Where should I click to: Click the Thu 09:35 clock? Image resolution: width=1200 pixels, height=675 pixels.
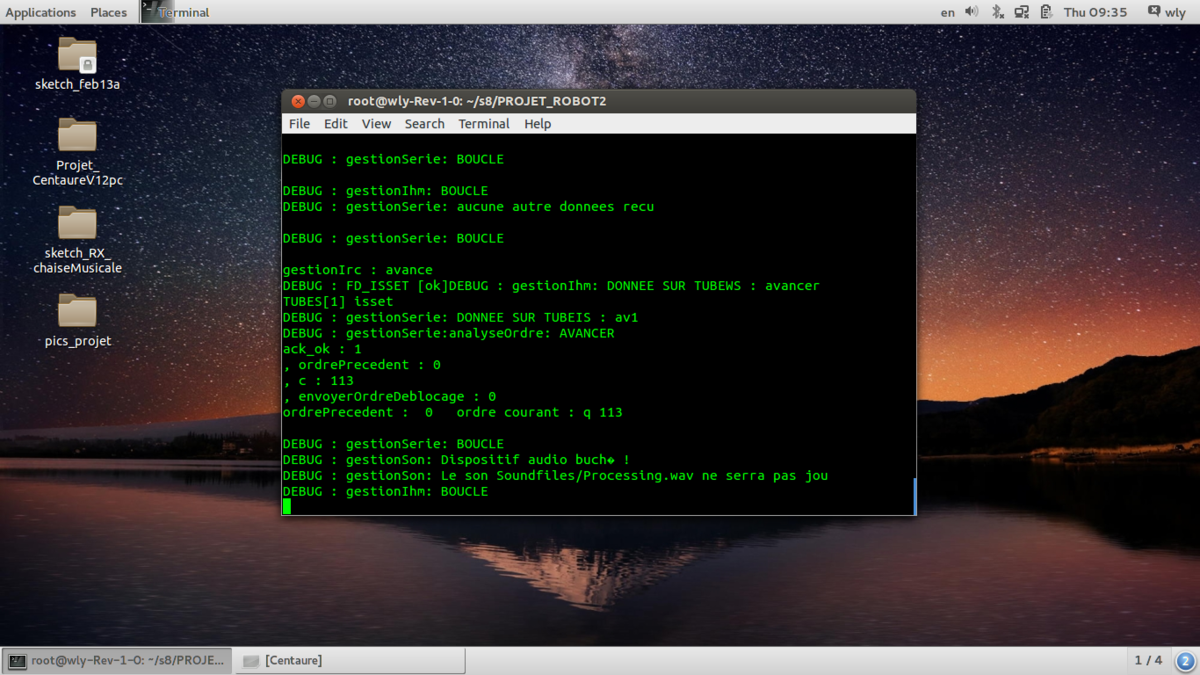1095,12
